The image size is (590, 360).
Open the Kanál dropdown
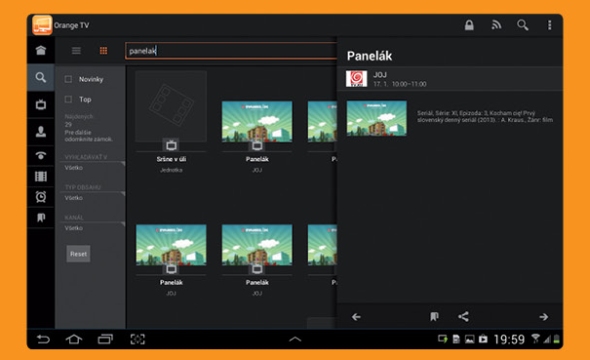[93, 228]
